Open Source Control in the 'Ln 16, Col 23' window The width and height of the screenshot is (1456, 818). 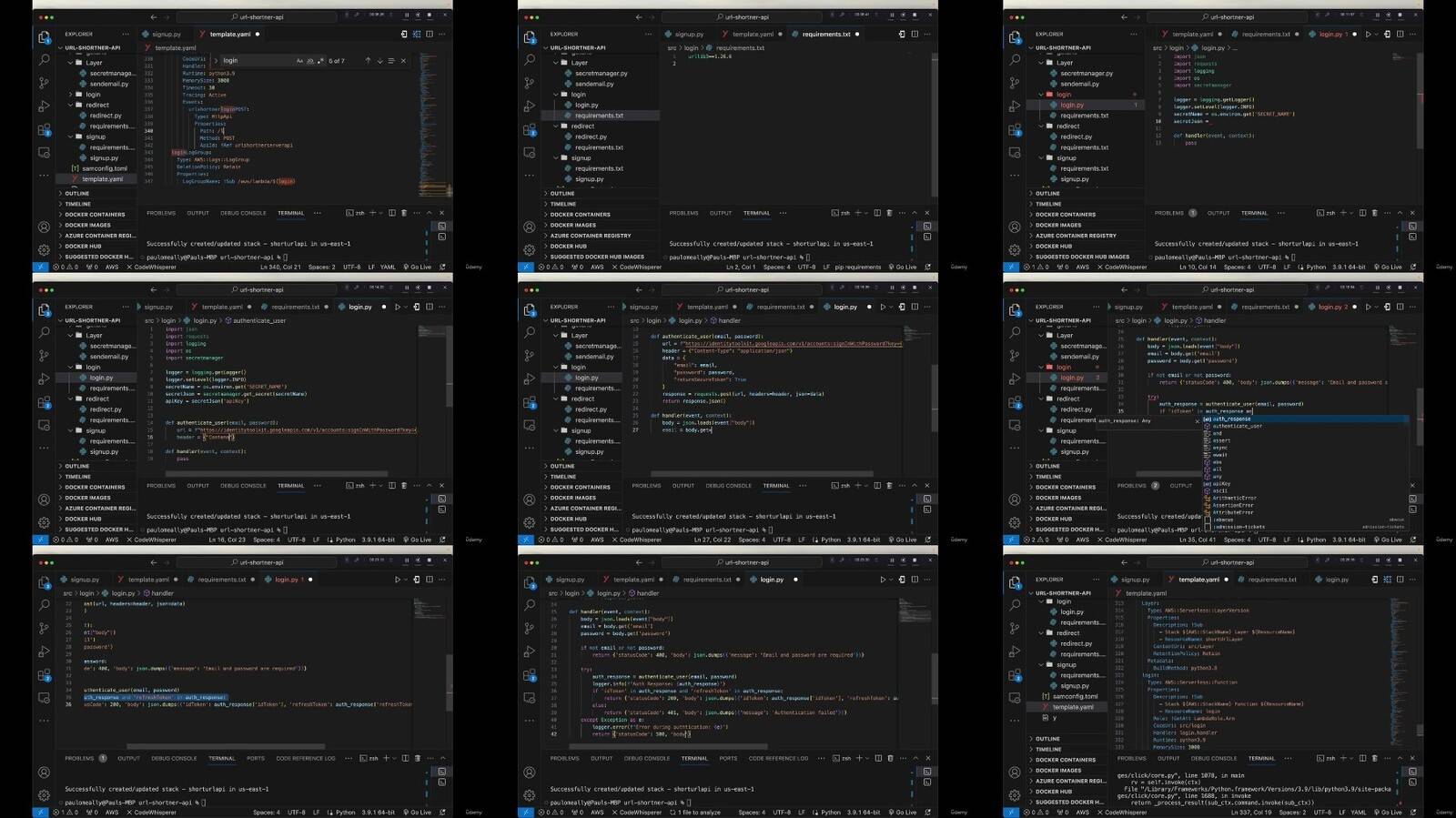pos(44,356)
